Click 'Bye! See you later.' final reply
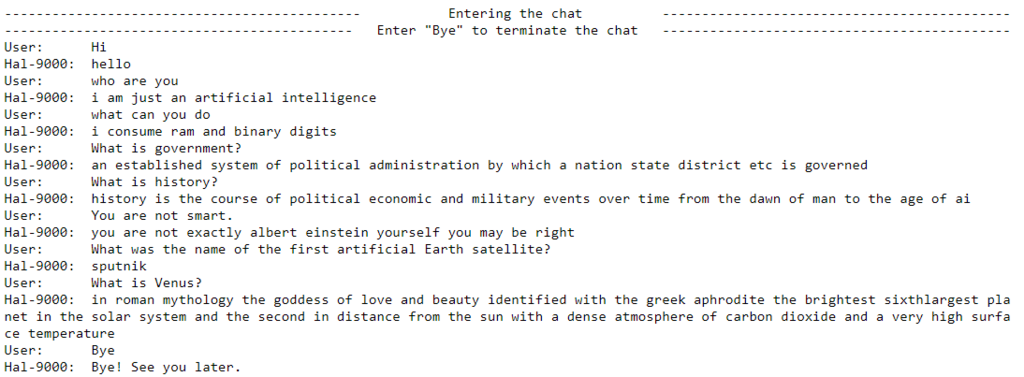 (166, 367)
